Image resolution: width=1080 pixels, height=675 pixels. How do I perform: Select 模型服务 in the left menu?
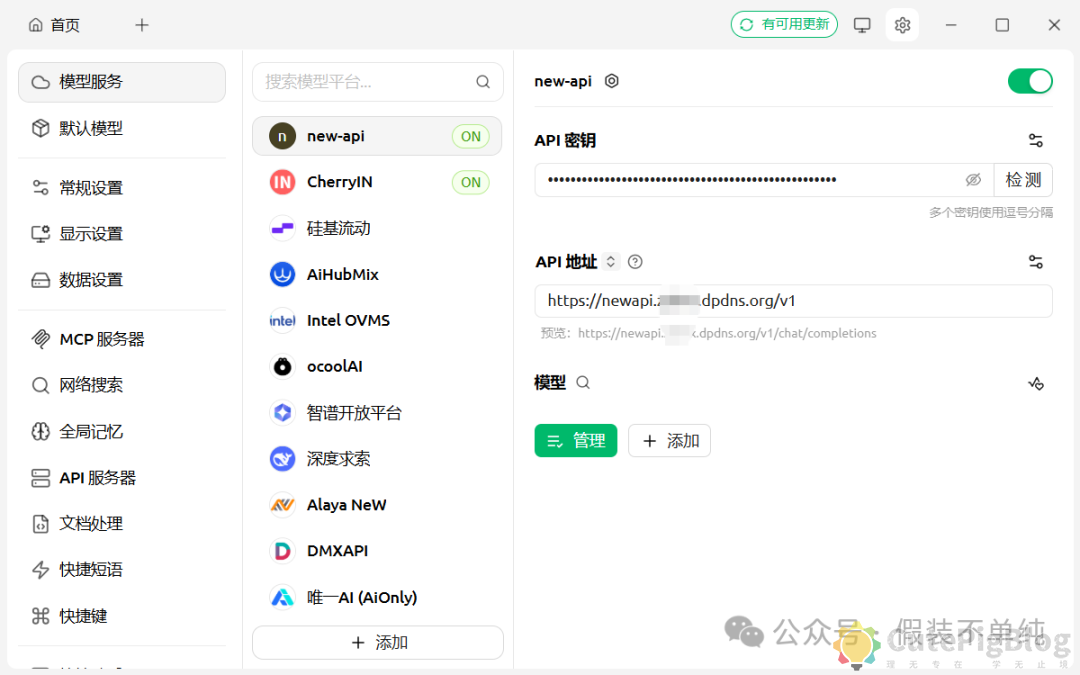pos(90,82)
